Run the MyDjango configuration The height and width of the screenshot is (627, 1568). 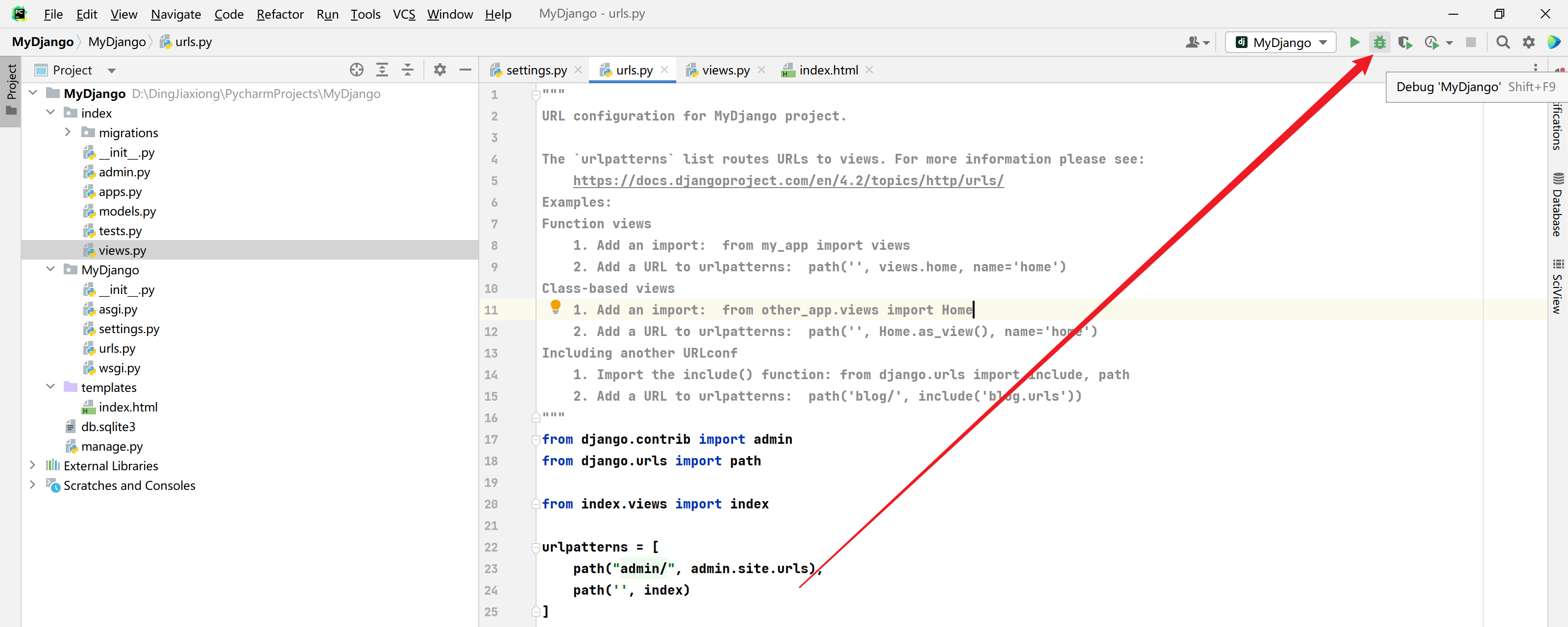click(x=1354, y=42)
